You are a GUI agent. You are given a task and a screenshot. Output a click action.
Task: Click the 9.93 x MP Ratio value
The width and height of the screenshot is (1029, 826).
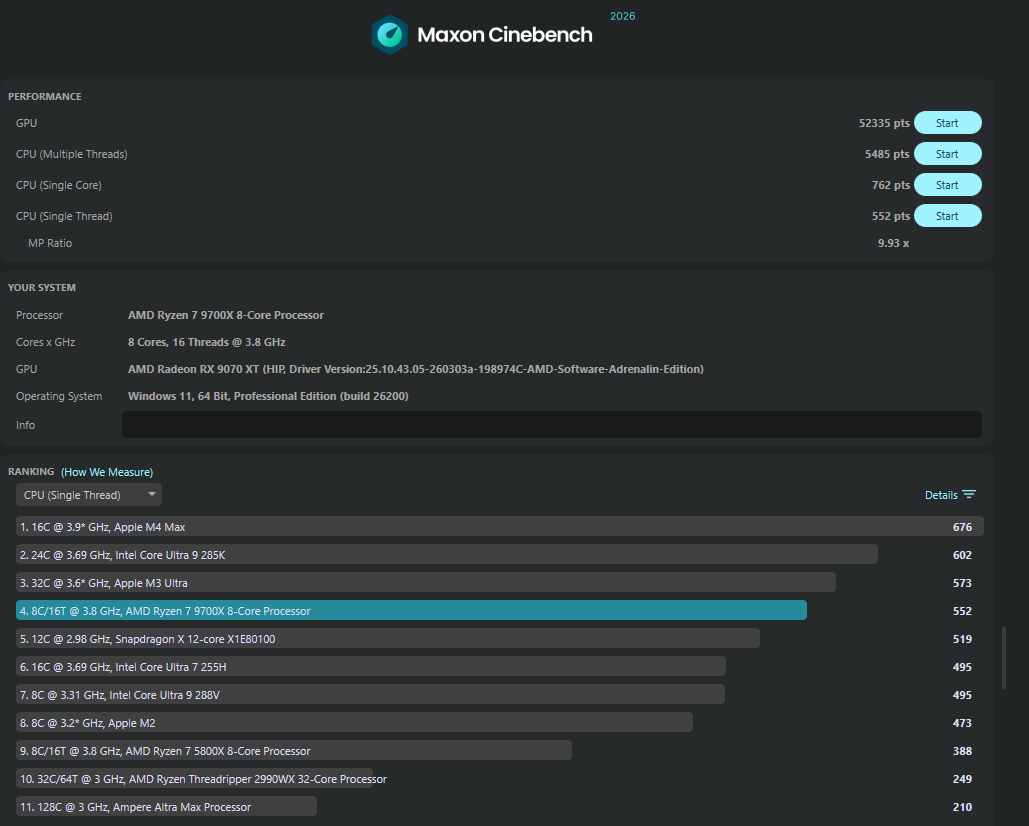click(893, 243)
